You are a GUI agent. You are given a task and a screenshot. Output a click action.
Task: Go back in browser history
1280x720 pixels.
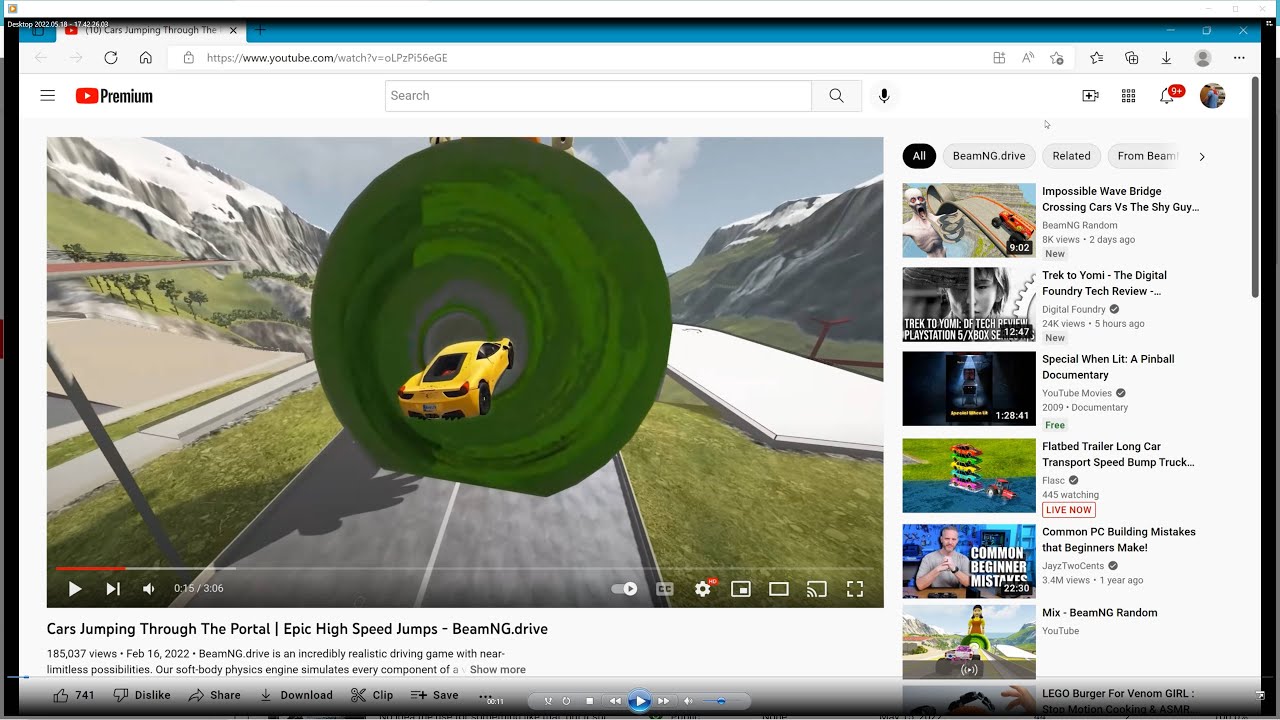pyautogui.click(x=41, y=58)
